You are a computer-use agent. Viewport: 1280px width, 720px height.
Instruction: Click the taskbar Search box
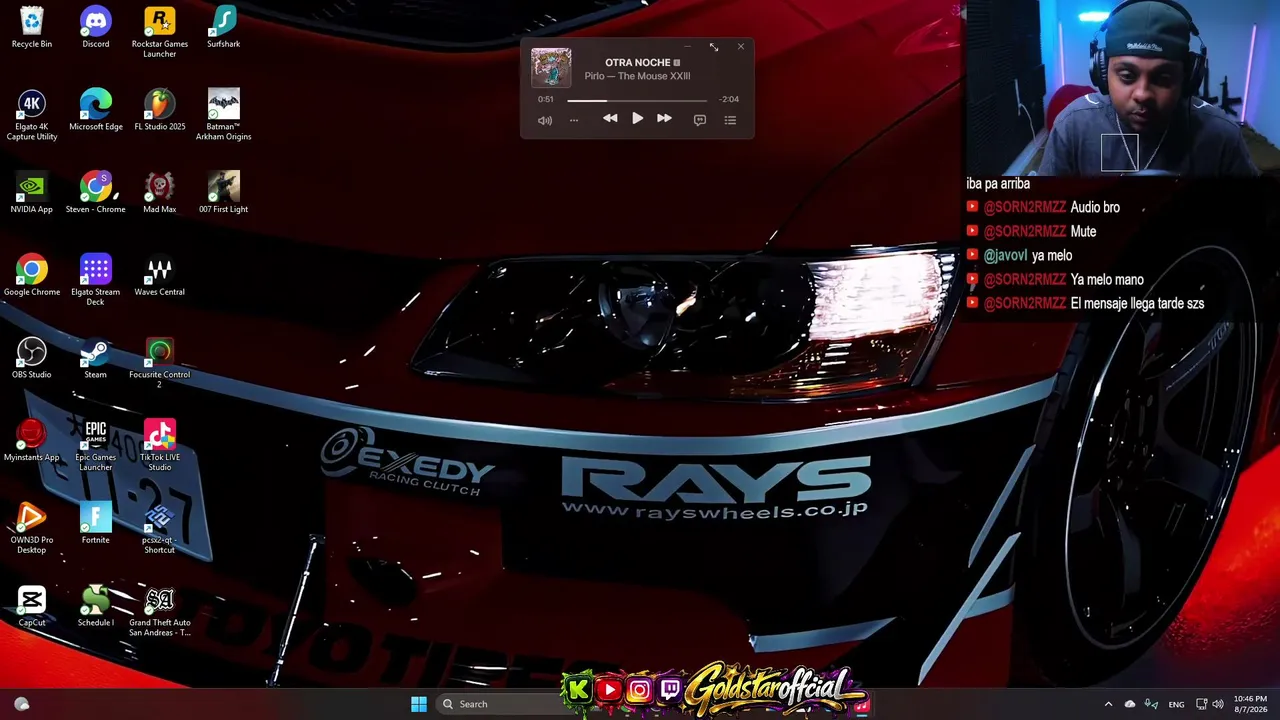500,704
